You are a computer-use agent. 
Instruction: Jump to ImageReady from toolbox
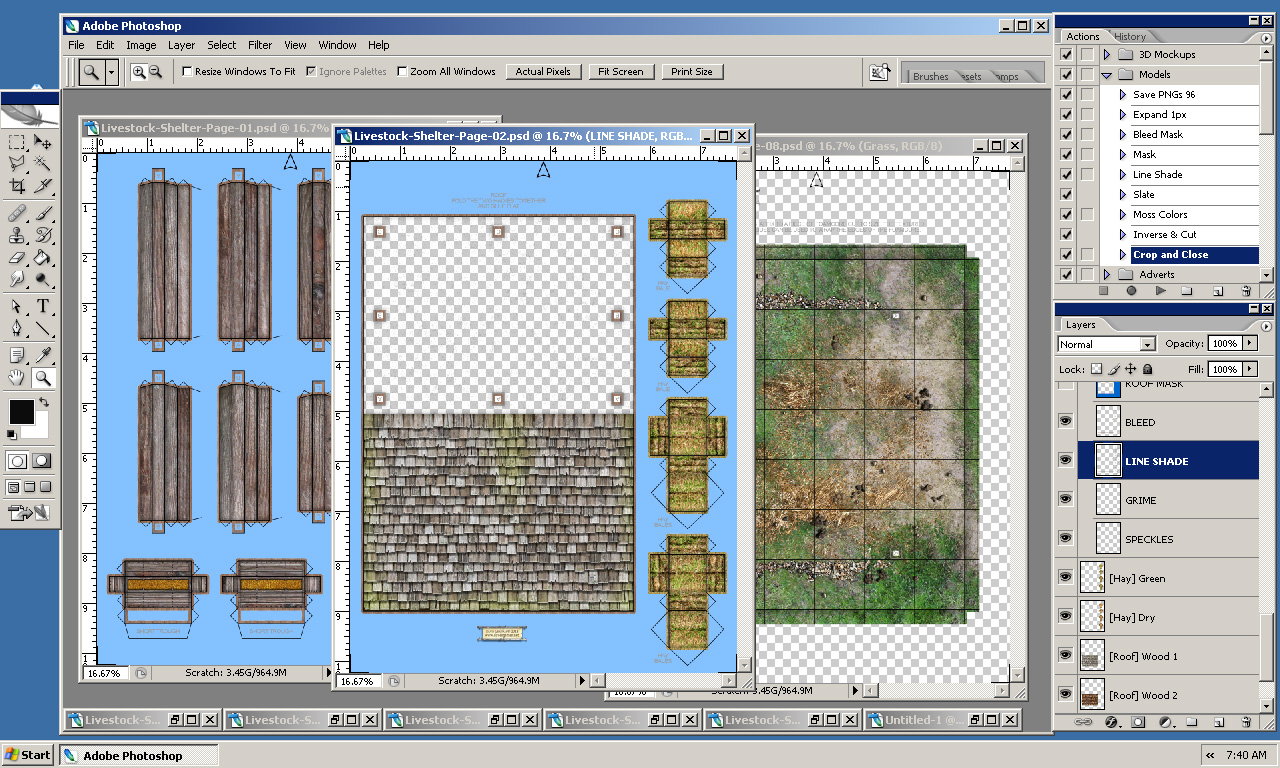pos(29,514)
